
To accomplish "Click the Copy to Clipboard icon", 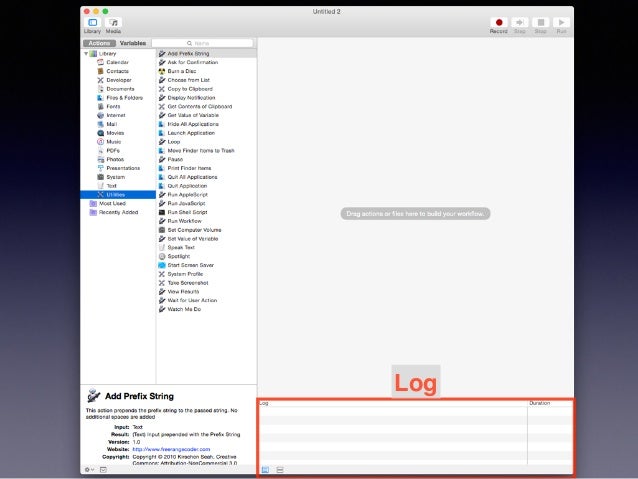I will (x=162, y=89).
